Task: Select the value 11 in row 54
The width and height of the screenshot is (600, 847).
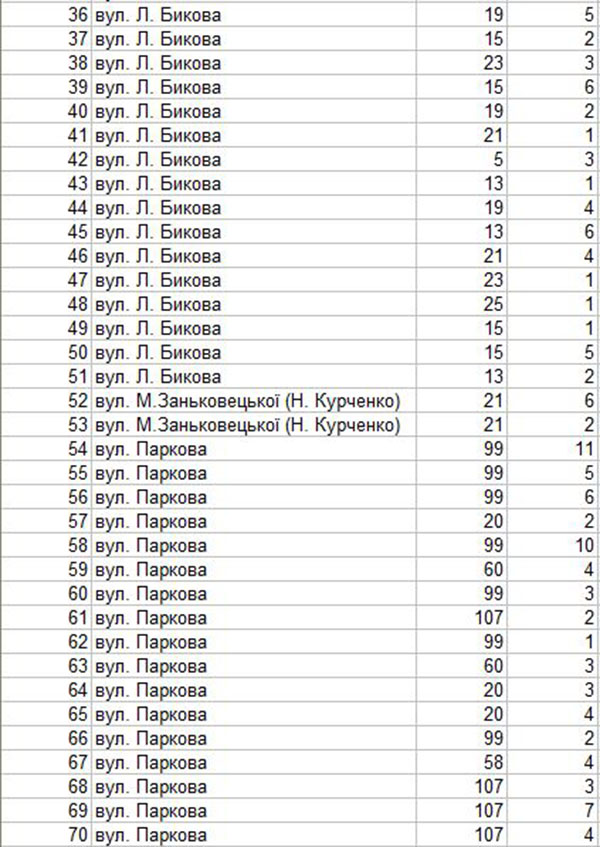Action: pos(585,449)
